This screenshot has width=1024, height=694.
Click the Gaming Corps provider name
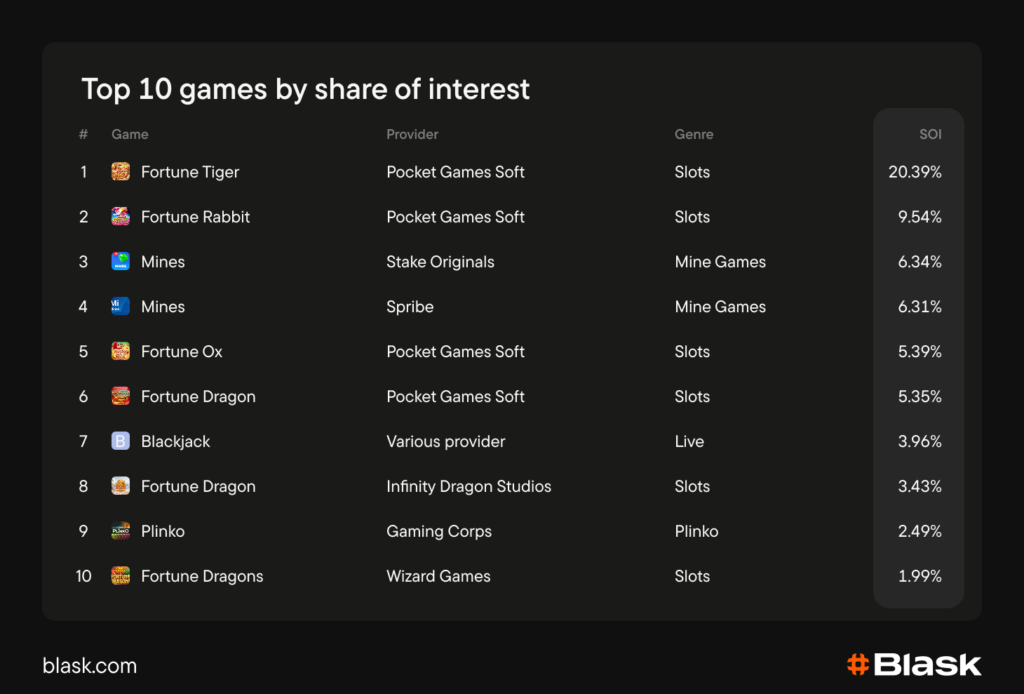[x=439, y=531]
